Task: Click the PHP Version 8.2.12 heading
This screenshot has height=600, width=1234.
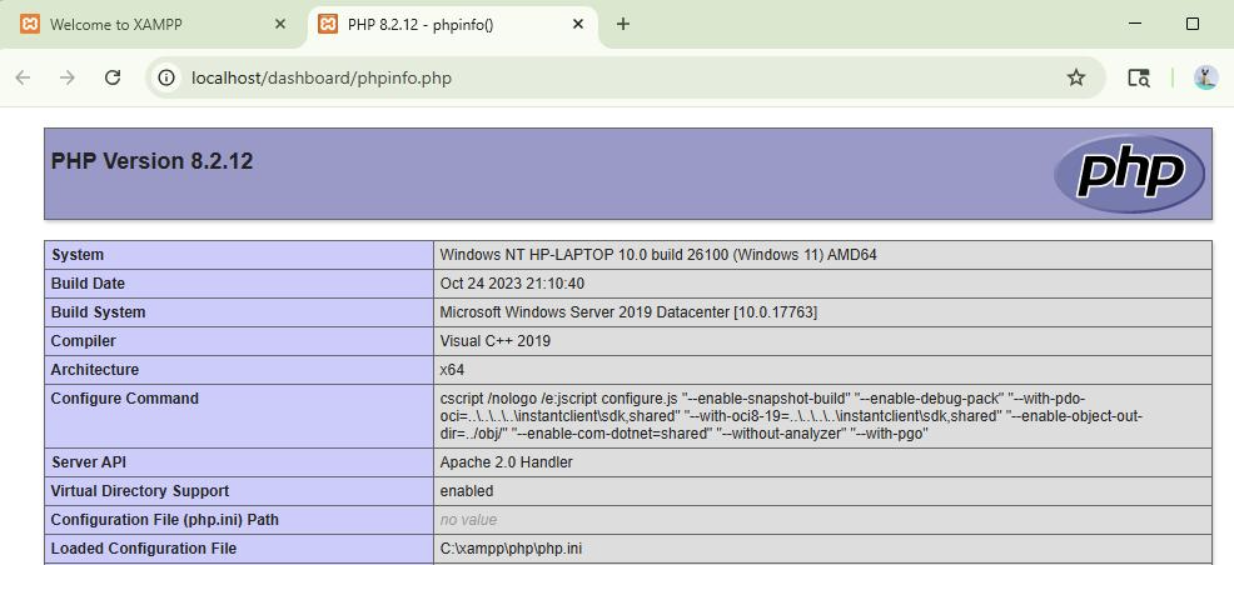Action: 152,162
